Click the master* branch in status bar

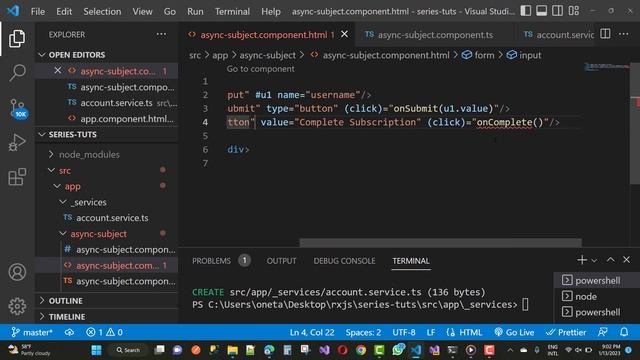coord(32,332)
